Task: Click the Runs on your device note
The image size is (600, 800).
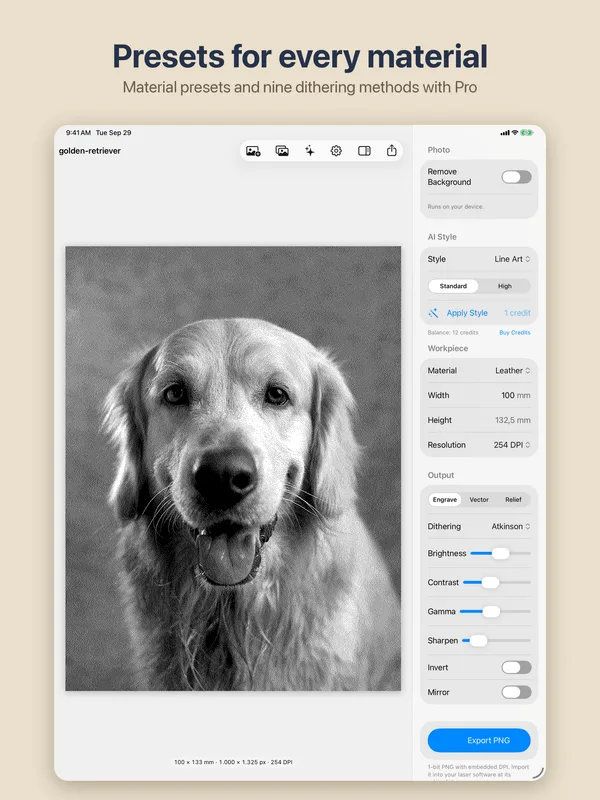Action: click(456, 207)
